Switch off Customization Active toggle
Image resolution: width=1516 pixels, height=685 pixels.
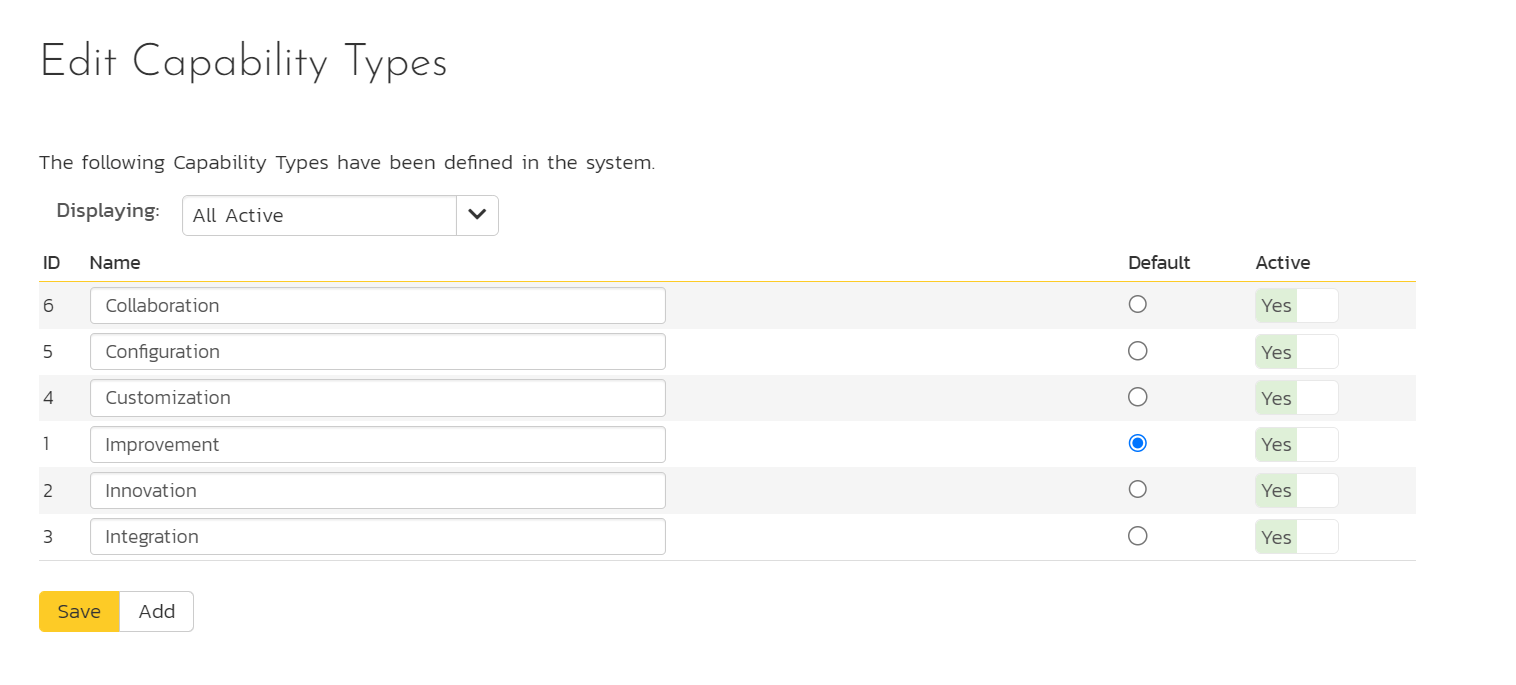tap(1296, 398)
